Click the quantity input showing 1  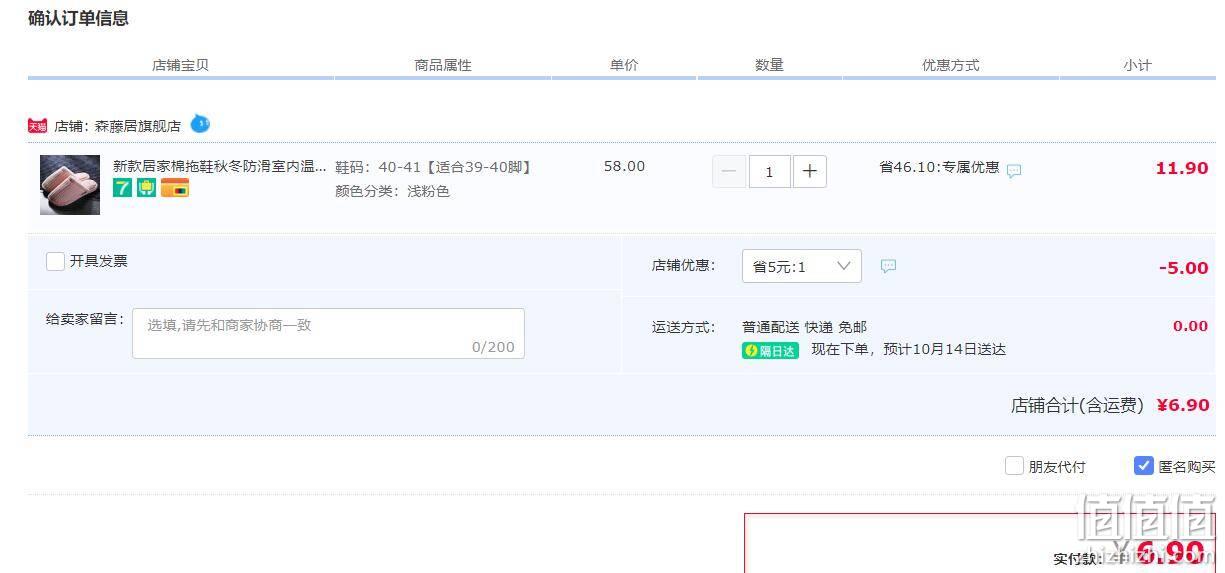[x=769, y=171]
